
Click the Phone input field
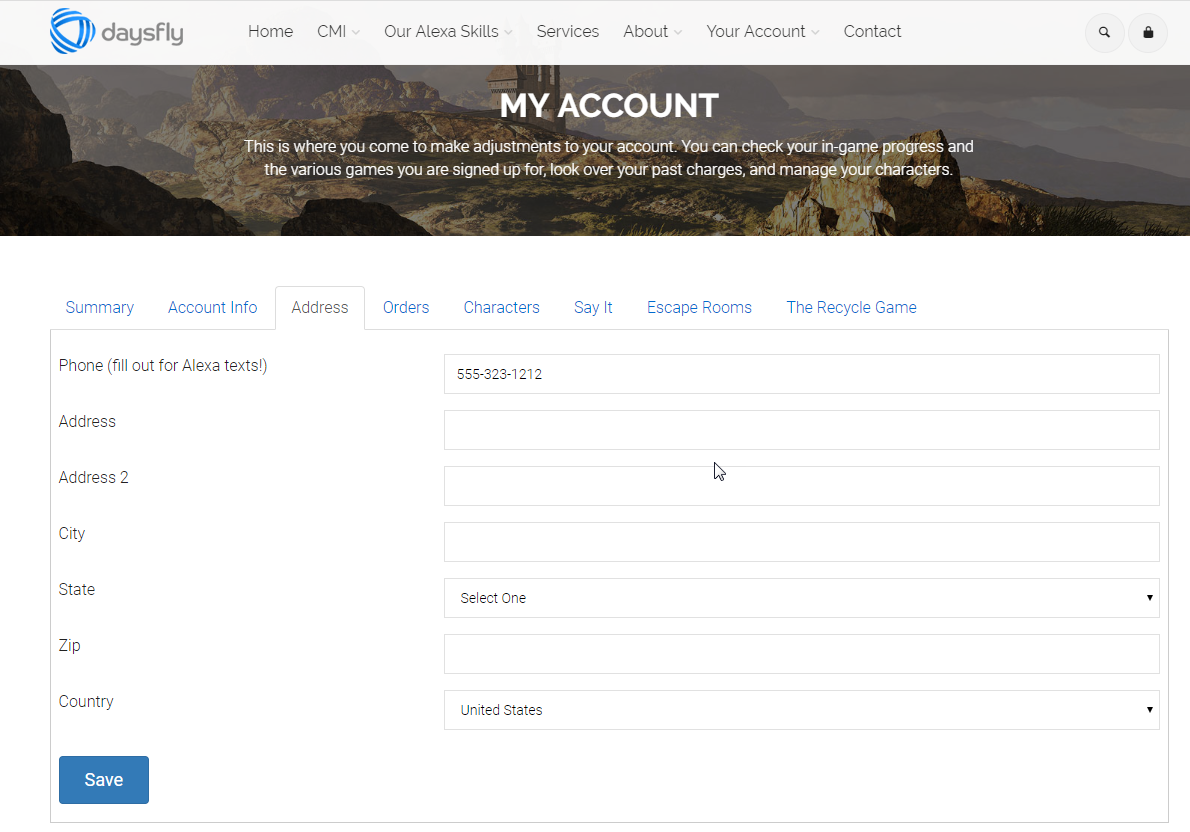[801, 374]
